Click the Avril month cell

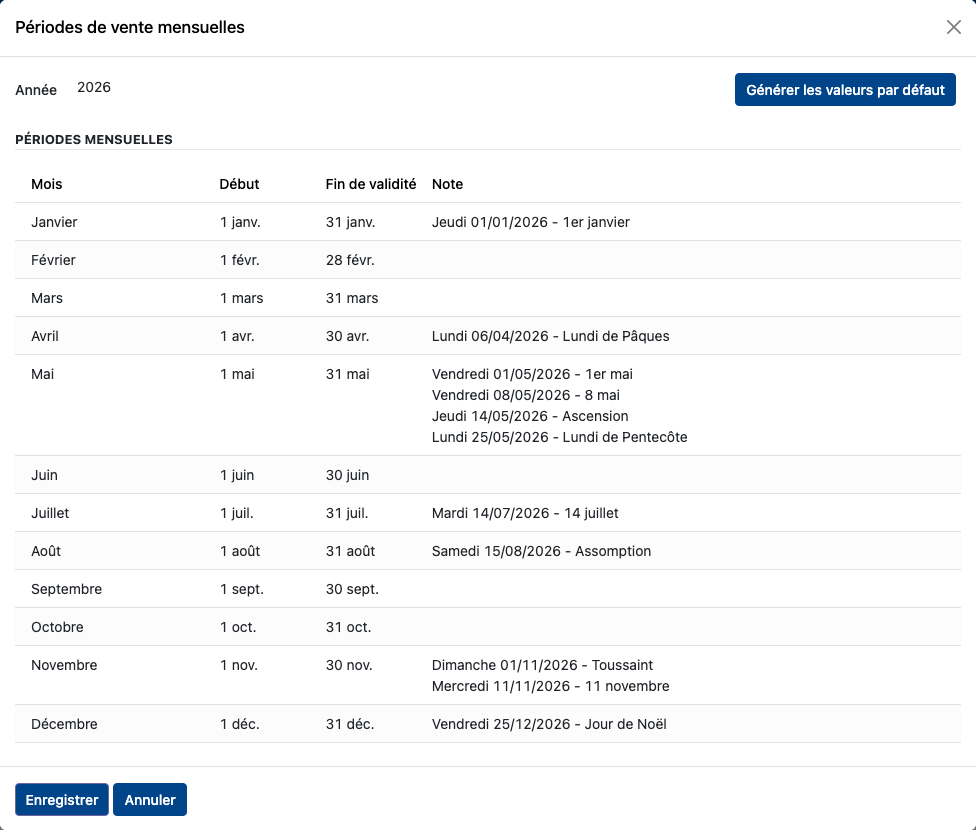pos(45,336)
